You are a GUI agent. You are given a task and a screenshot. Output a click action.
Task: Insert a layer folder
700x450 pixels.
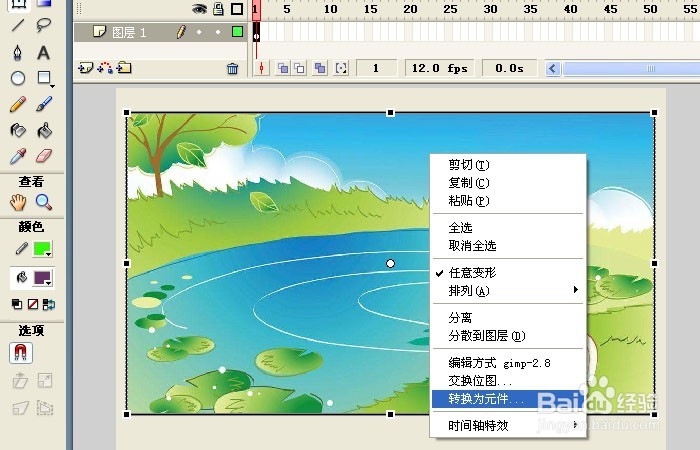pyautogui.click(x=124, y=68)
